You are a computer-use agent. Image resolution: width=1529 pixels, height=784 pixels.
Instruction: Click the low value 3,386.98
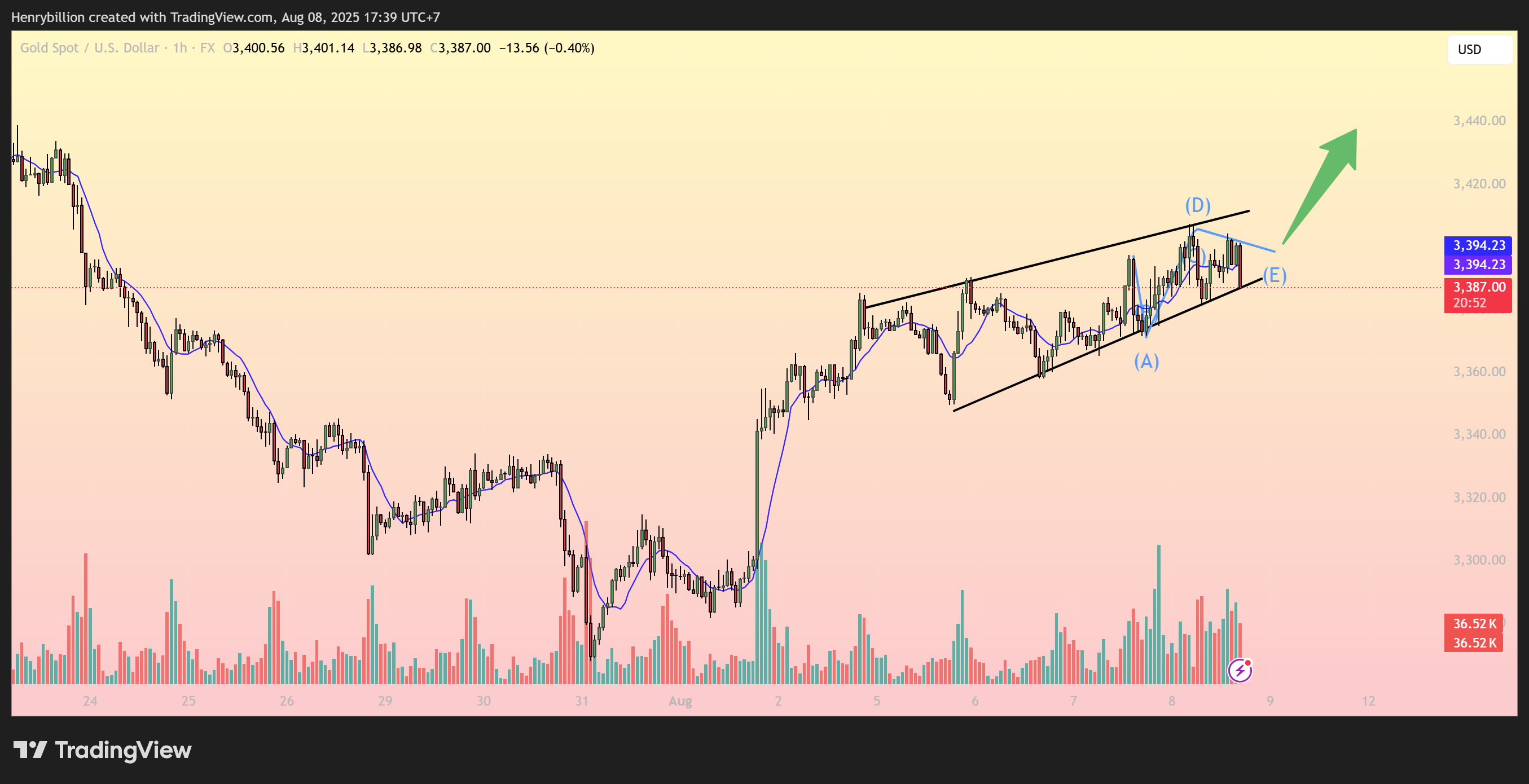(396, 48)
